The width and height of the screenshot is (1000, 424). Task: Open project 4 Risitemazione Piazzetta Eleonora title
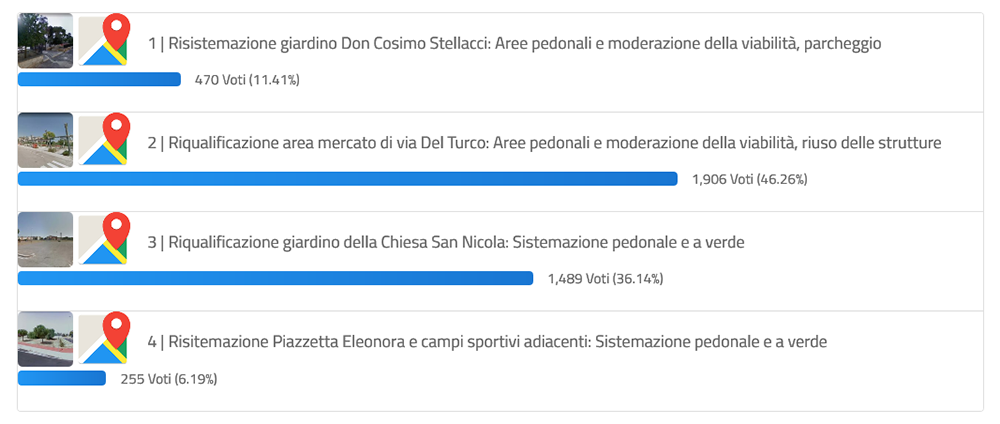(x=487, y=342)
